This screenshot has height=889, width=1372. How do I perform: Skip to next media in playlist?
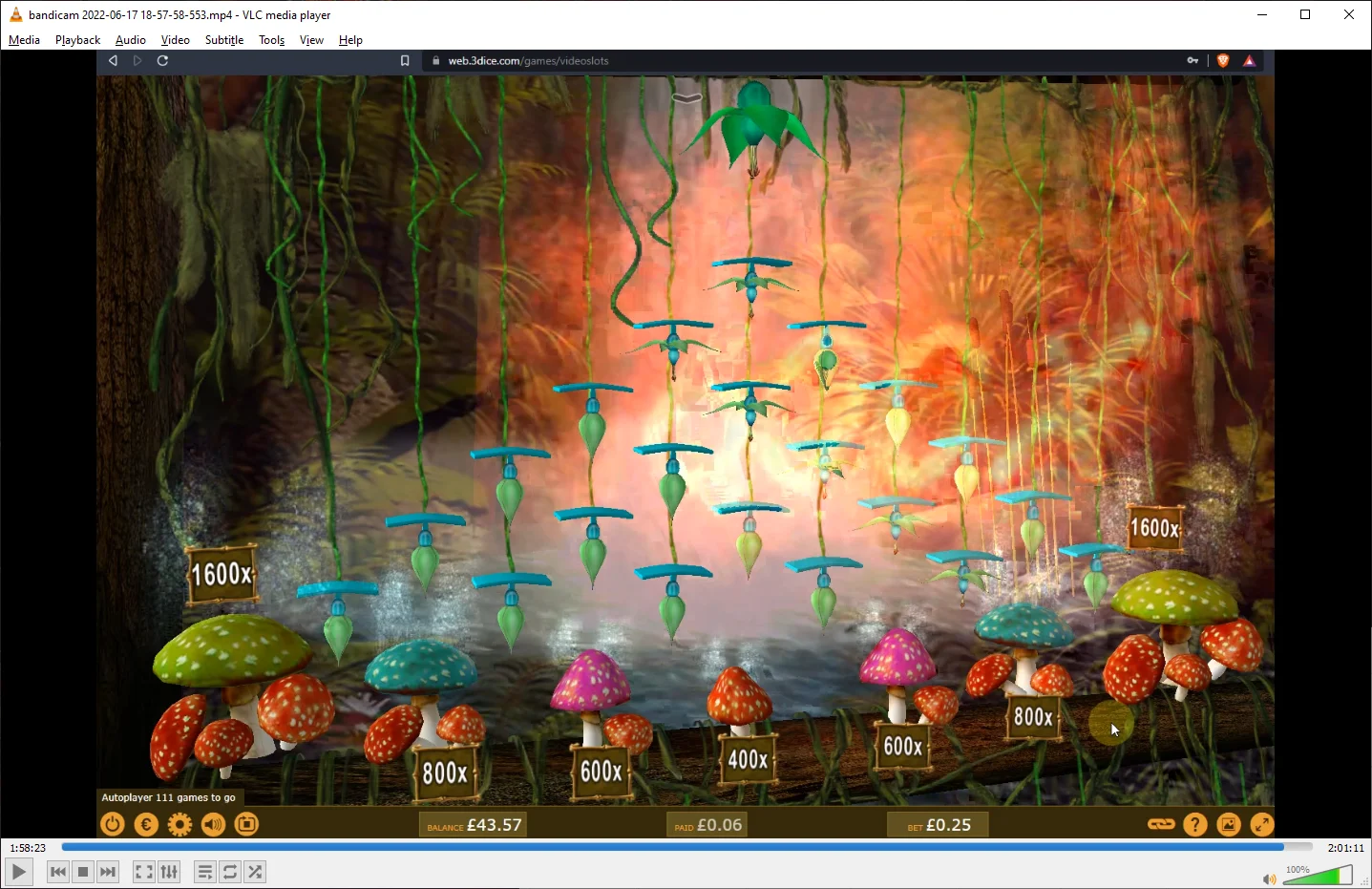point(108,872)
